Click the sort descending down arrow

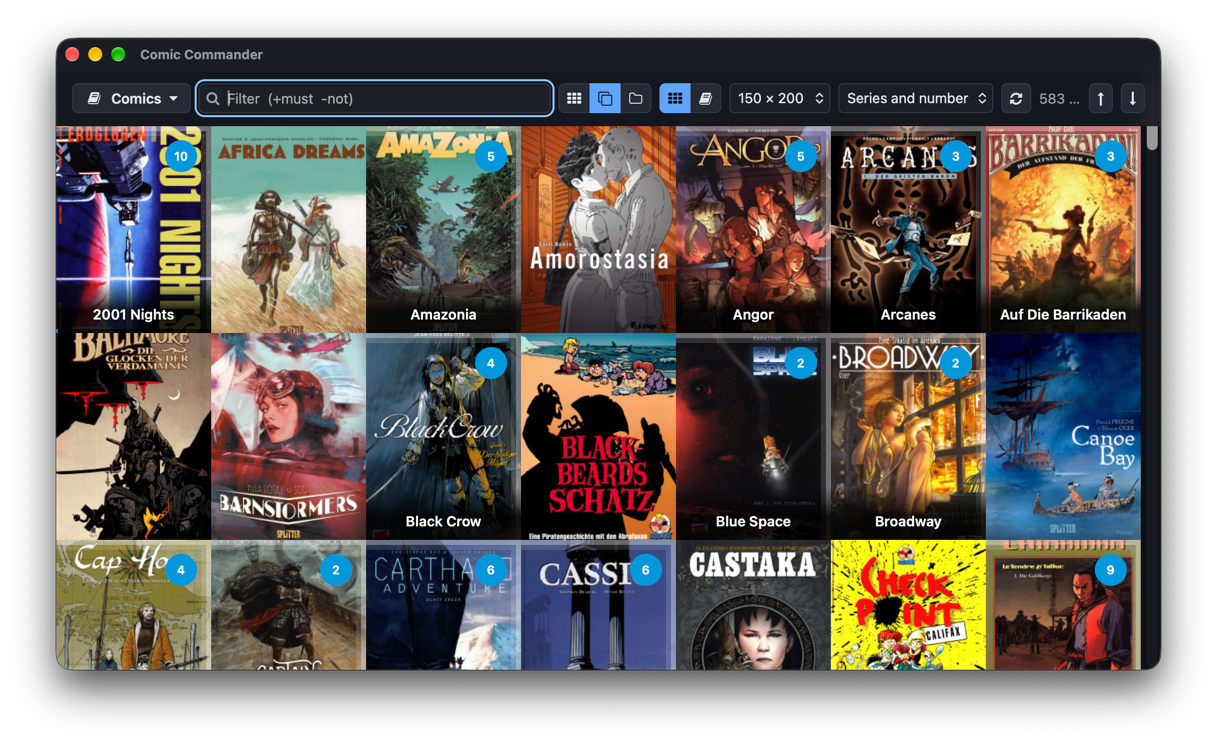[x=1133, y=98]
